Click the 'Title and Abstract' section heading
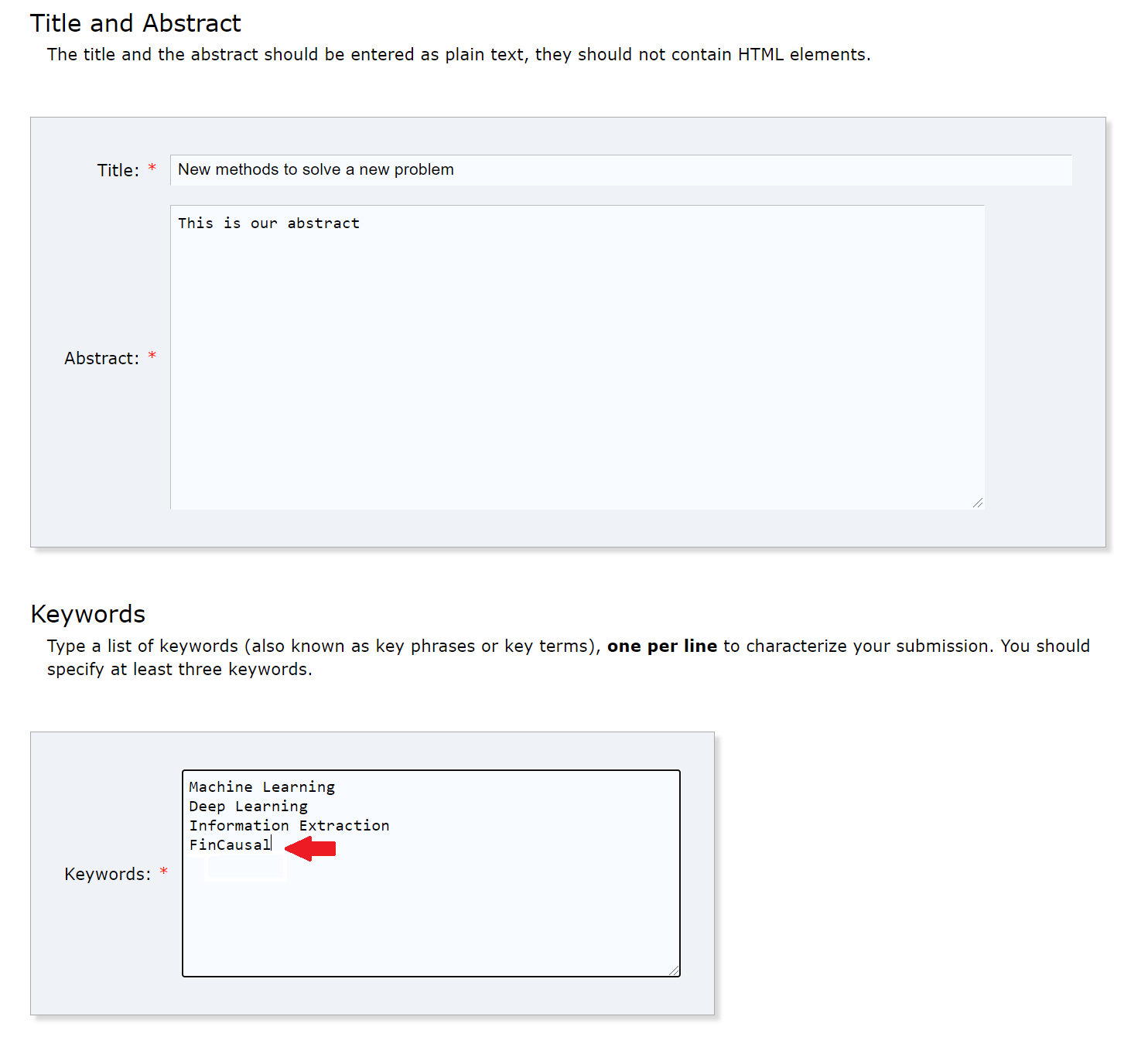 pyautogui.click(x=135, y=23)
